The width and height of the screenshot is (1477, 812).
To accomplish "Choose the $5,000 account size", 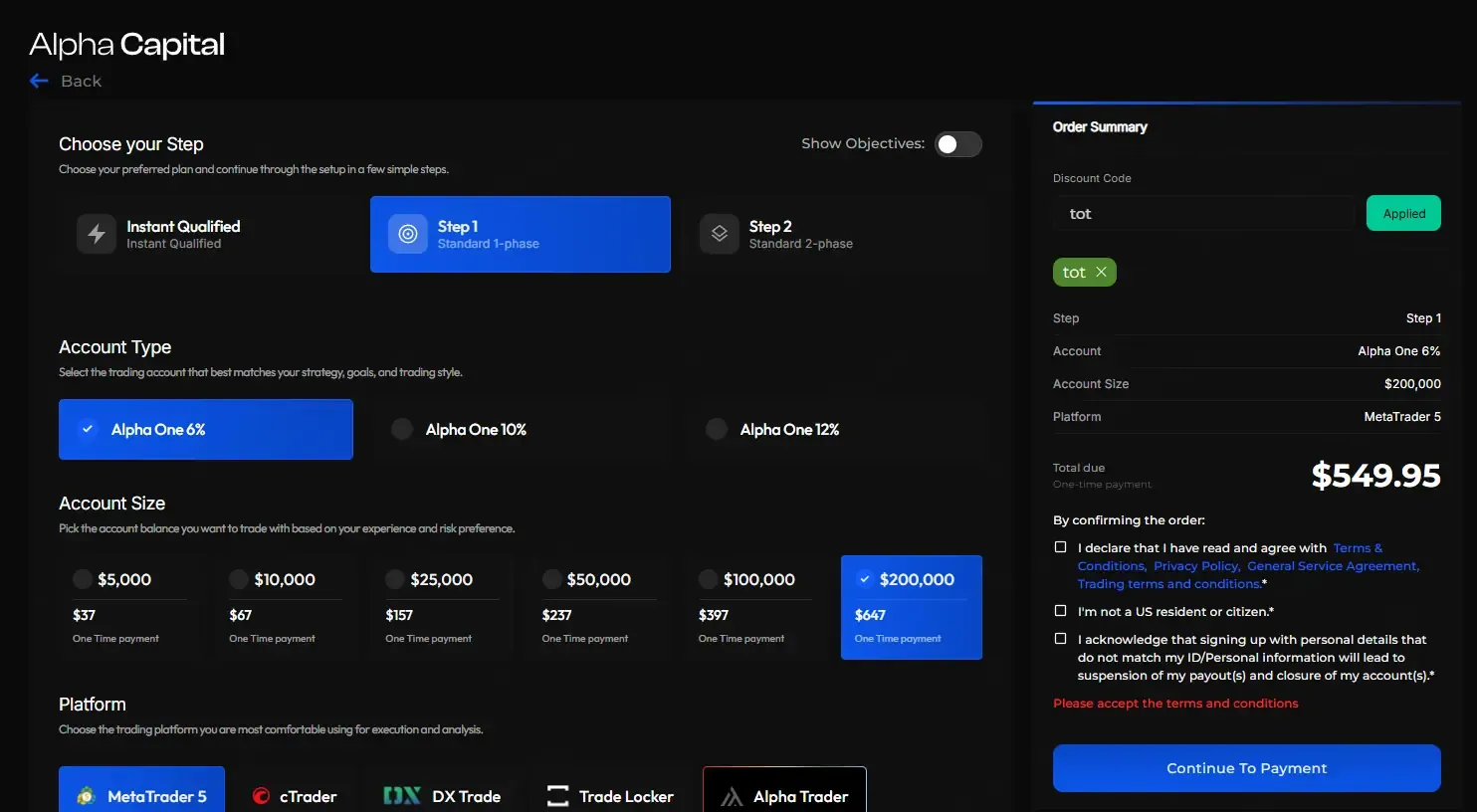I will [x=129, y=607].
